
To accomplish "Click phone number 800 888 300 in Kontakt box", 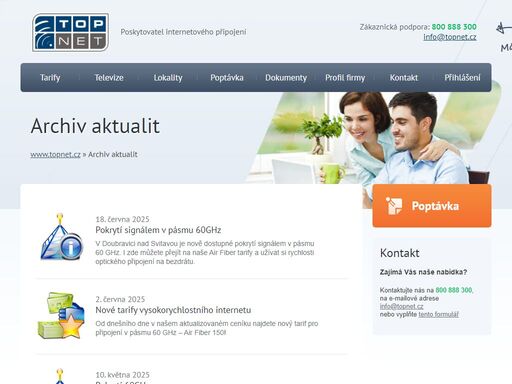I will pyautogui.click(x=454, y=290).
